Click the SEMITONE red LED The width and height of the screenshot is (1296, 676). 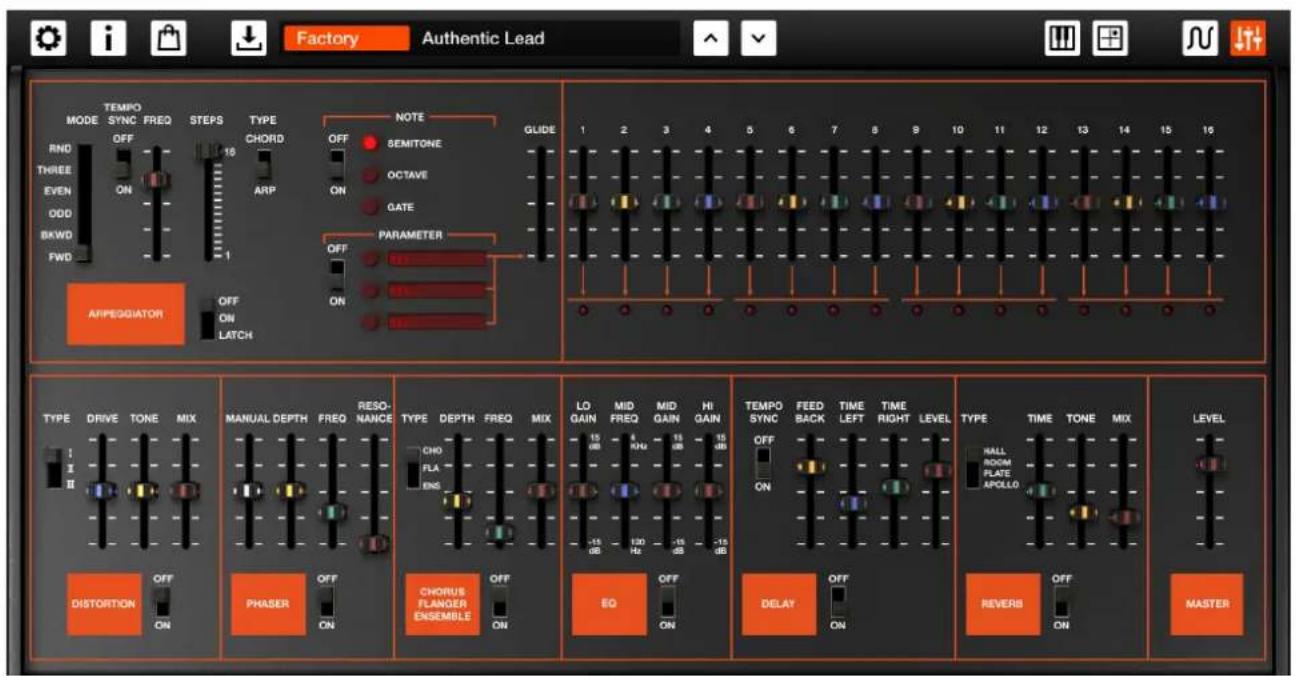(x=369, y=143)
